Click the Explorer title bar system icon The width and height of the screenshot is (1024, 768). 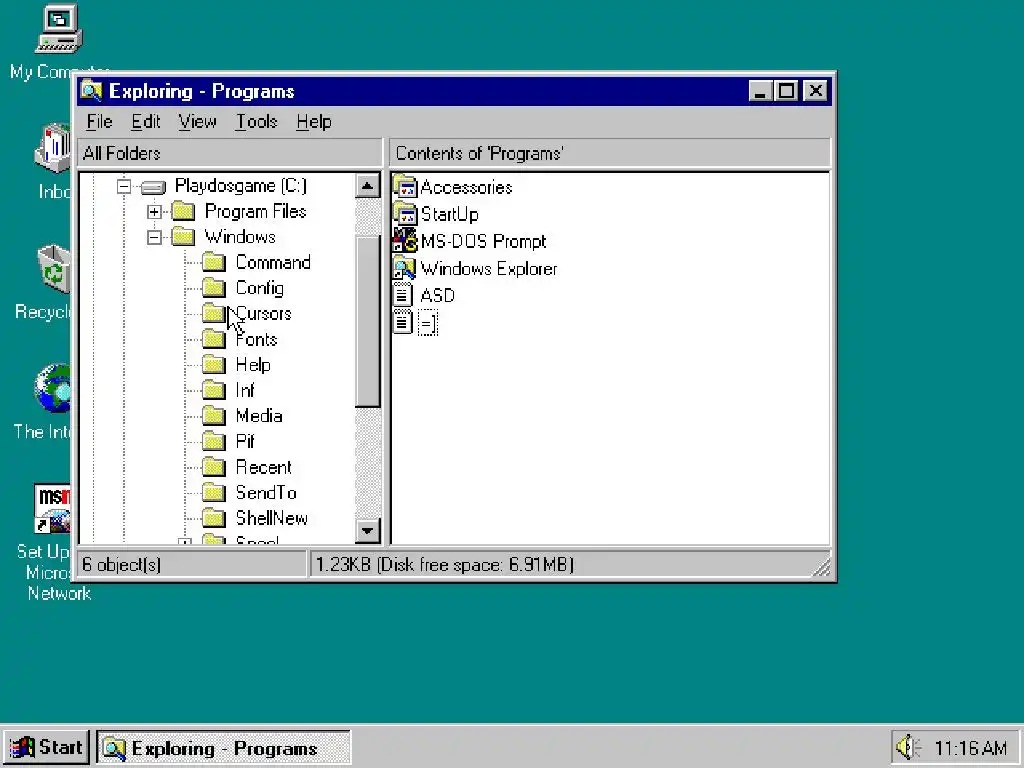click(91, 91)
